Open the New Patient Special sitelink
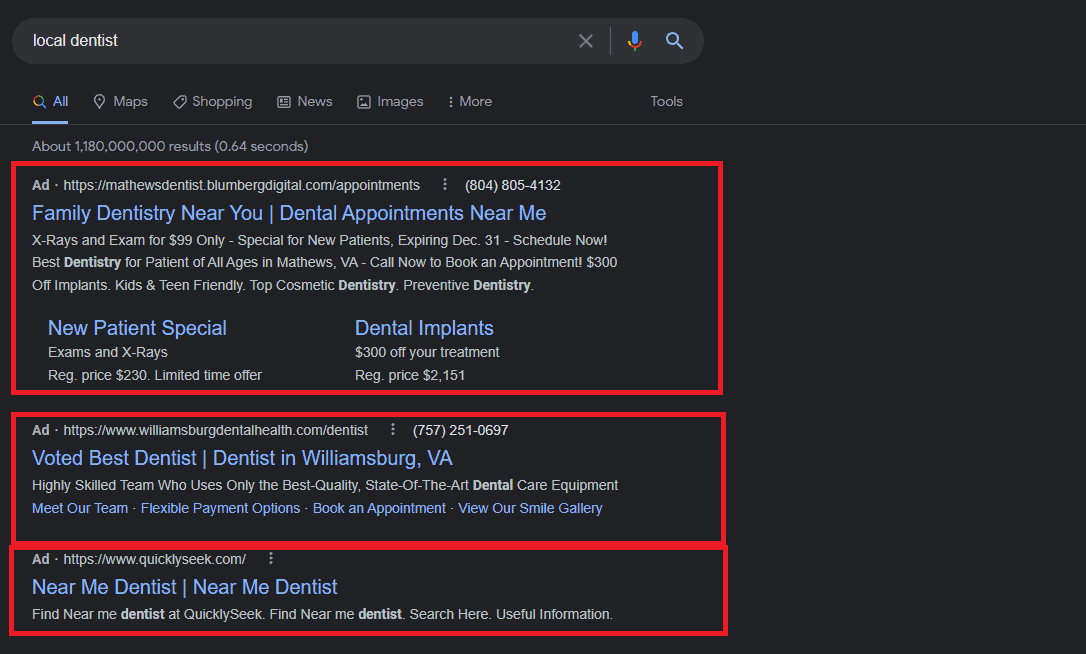Screen dimensions: 1086x654 click(x=137, y=328)
